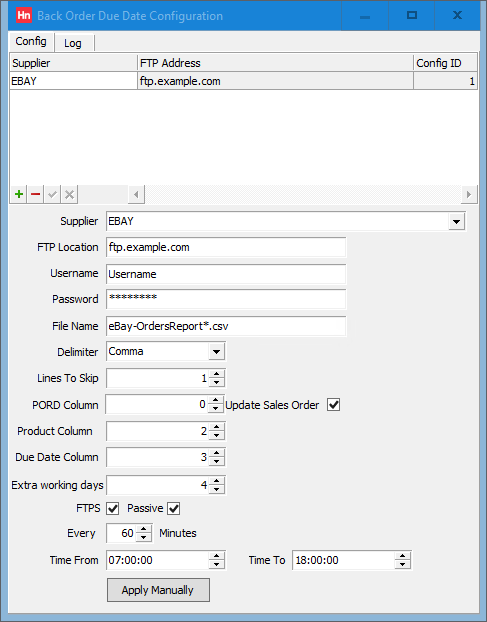The height and width of the screenshot is (622, 487).
Task: Confirm edit with the grey checkmark icon
Action: pos(52,194)
